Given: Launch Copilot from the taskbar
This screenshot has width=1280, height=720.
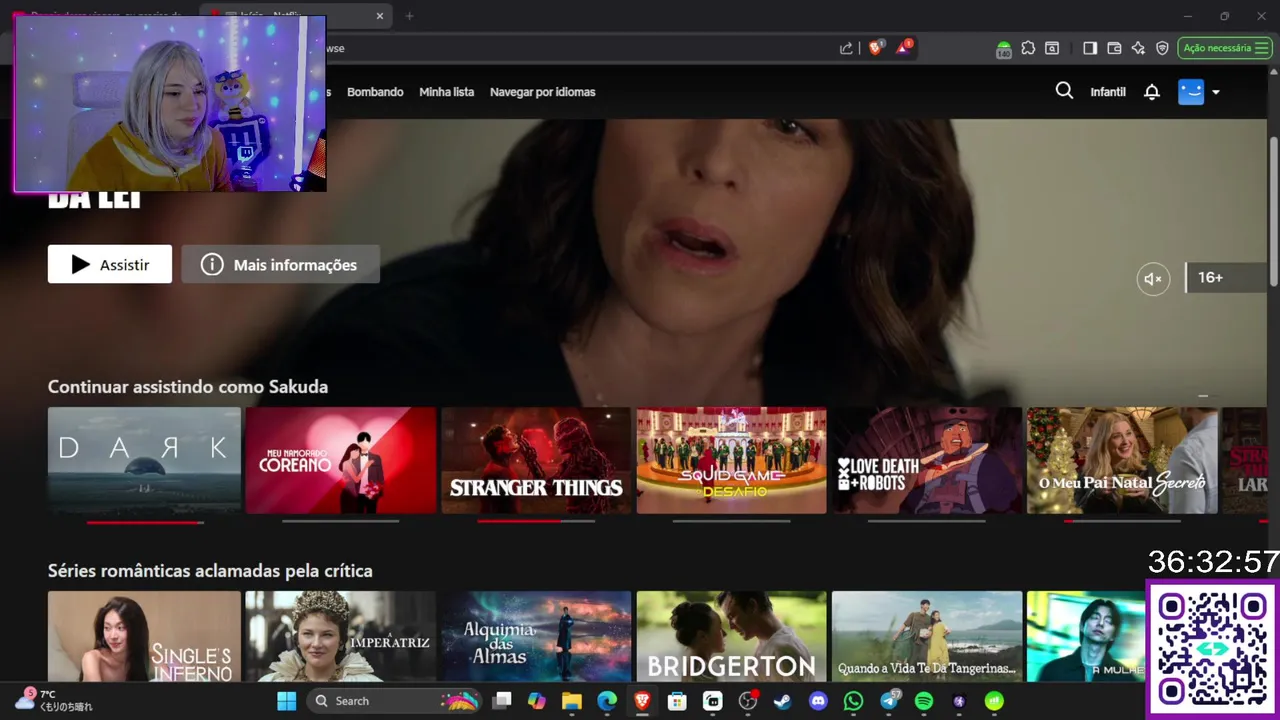Looking at the screenshot, I should click(x=537, y=701).
